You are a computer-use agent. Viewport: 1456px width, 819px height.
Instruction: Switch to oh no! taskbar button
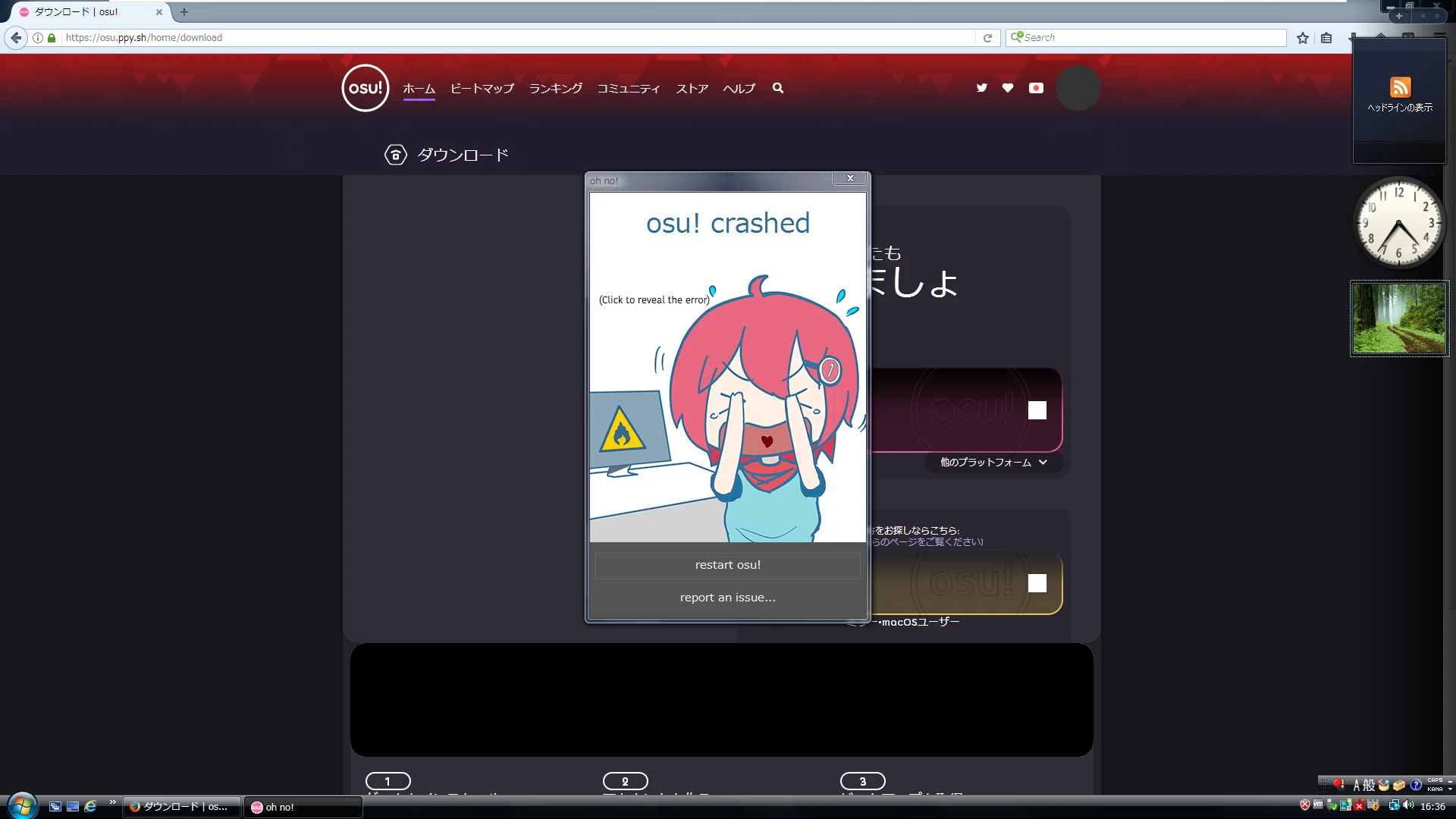[303, 807]
